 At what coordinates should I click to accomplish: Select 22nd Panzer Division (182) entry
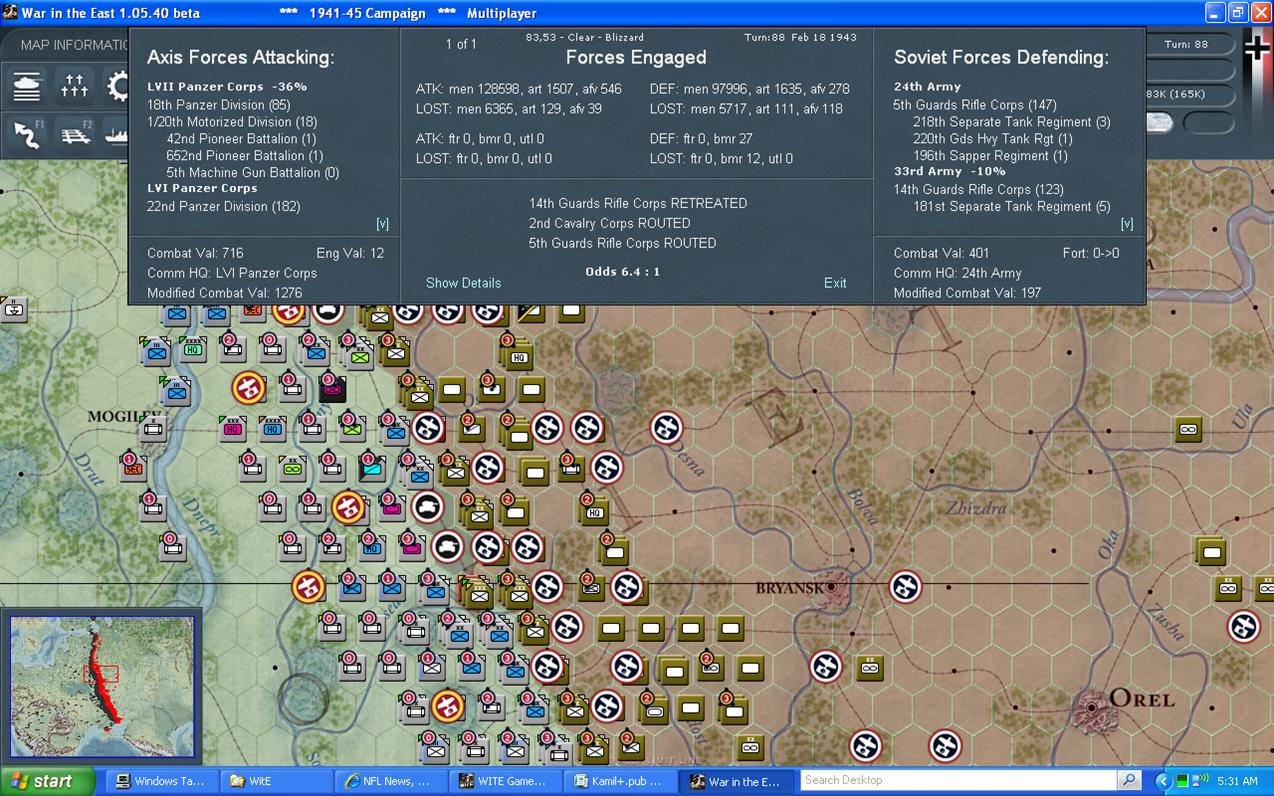coord(221,207)
